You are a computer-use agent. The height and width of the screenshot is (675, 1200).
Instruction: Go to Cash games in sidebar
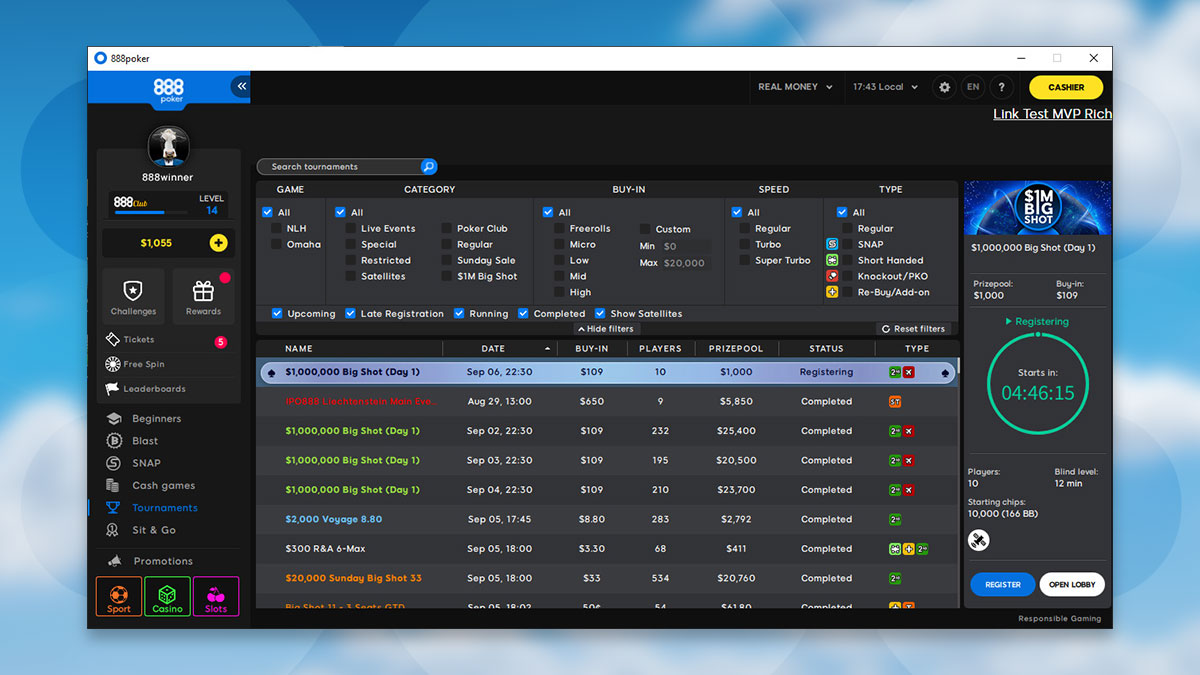163,486
